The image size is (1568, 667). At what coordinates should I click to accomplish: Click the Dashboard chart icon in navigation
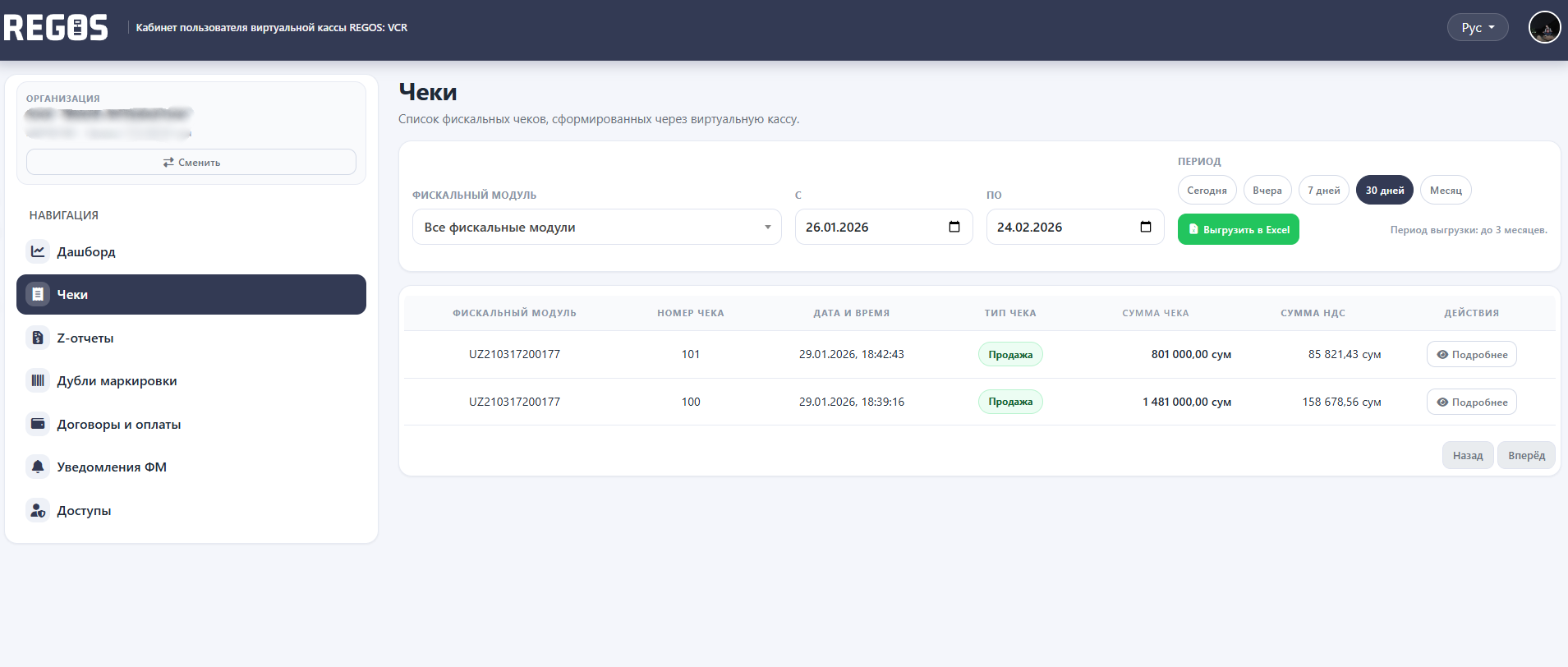click(x=38, y=251)
